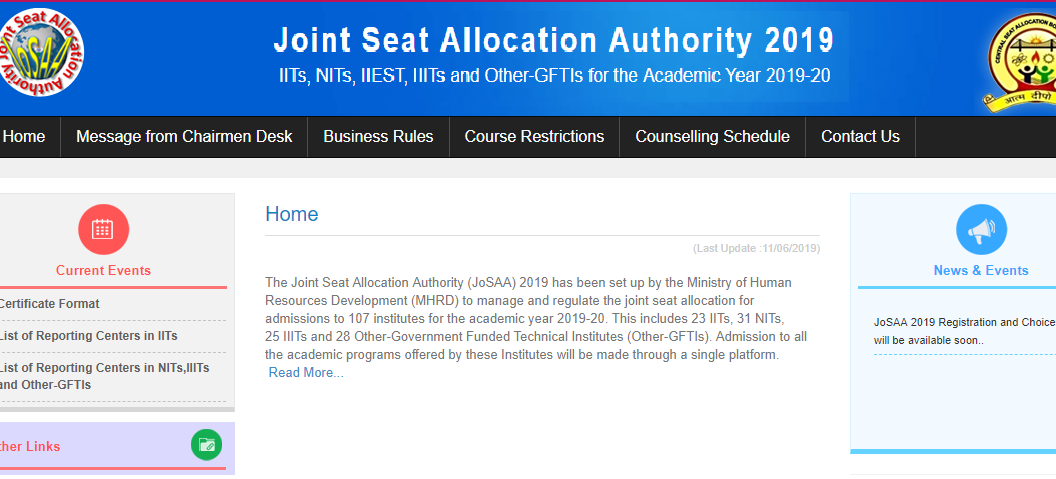The height and width of the screenshot is (479, 1056).
Task: Click the JoSAA logo at top left
Action: (x=40, y=50)
